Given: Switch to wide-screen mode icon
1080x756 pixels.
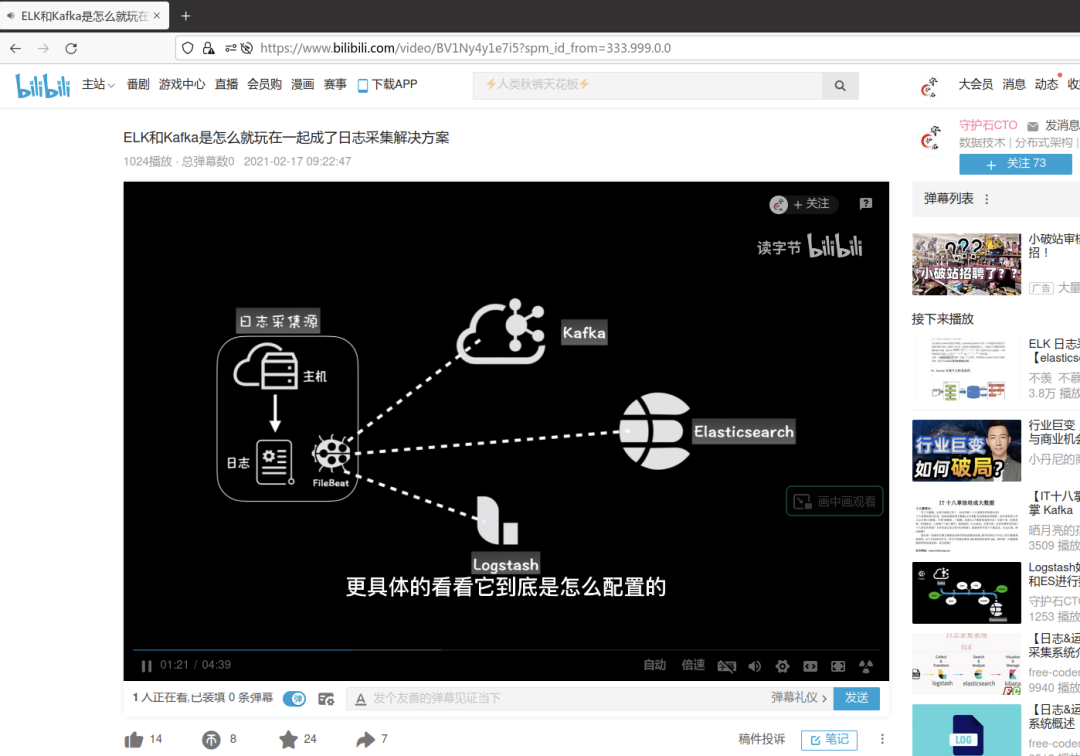Looking at the screenshot, I should pyautogui.click(x=810, y=666).
